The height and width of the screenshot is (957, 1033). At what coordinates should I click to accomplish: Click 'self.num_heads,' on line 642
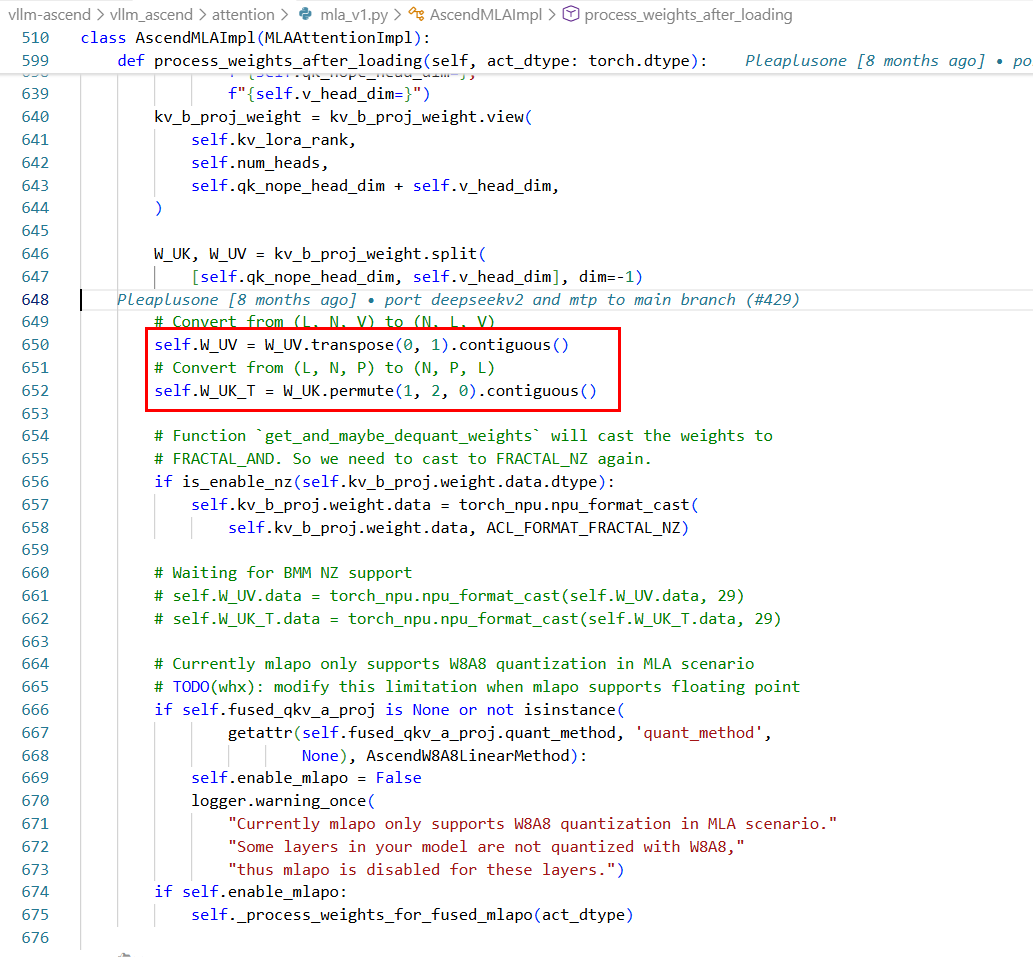260,163
